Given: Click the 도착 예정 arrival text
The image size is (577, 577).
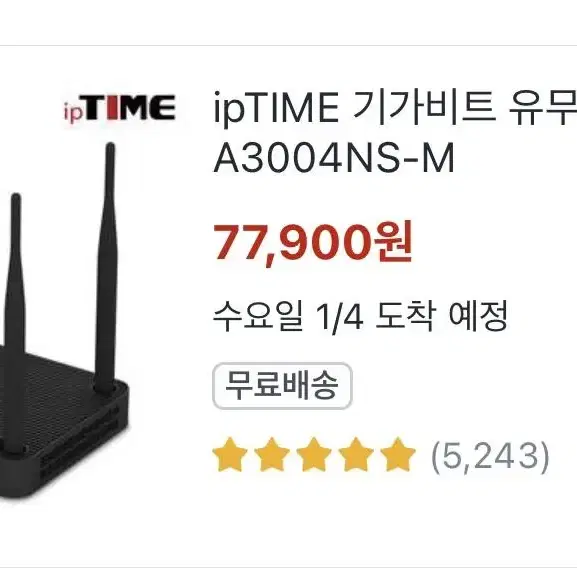Looking at the screenshot, I should [x=442, y=316].
